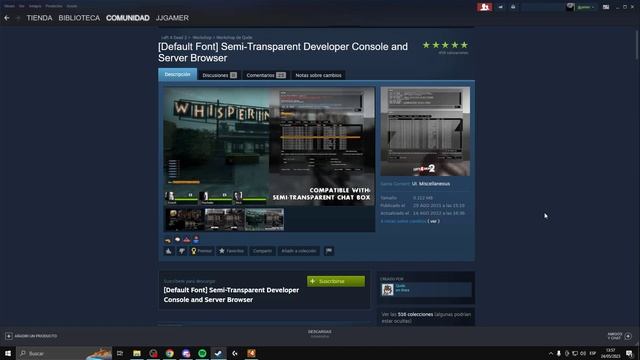
Task: Add the item to Favoritos
Action: pos(231,251)
